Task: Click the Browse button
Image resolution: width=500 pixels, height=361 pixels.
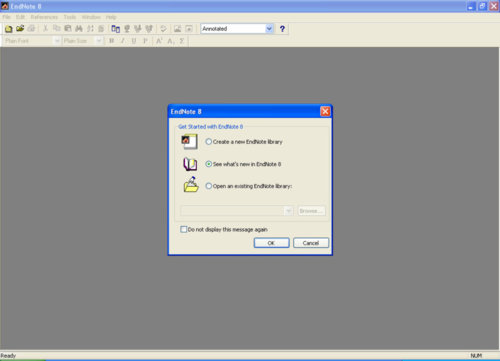Action: point(311,211)
